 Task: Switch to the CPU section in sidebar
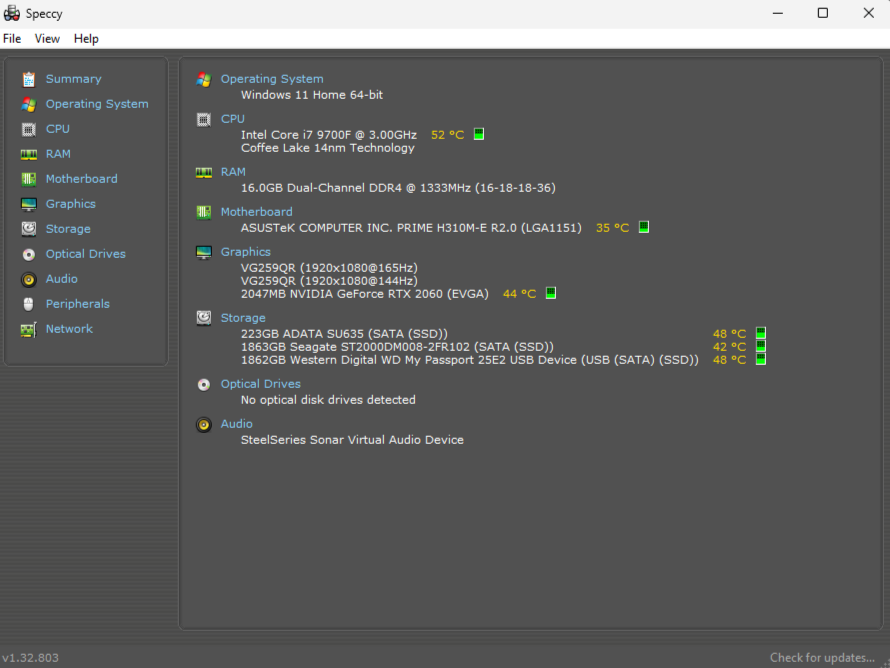tap(58, 129)
